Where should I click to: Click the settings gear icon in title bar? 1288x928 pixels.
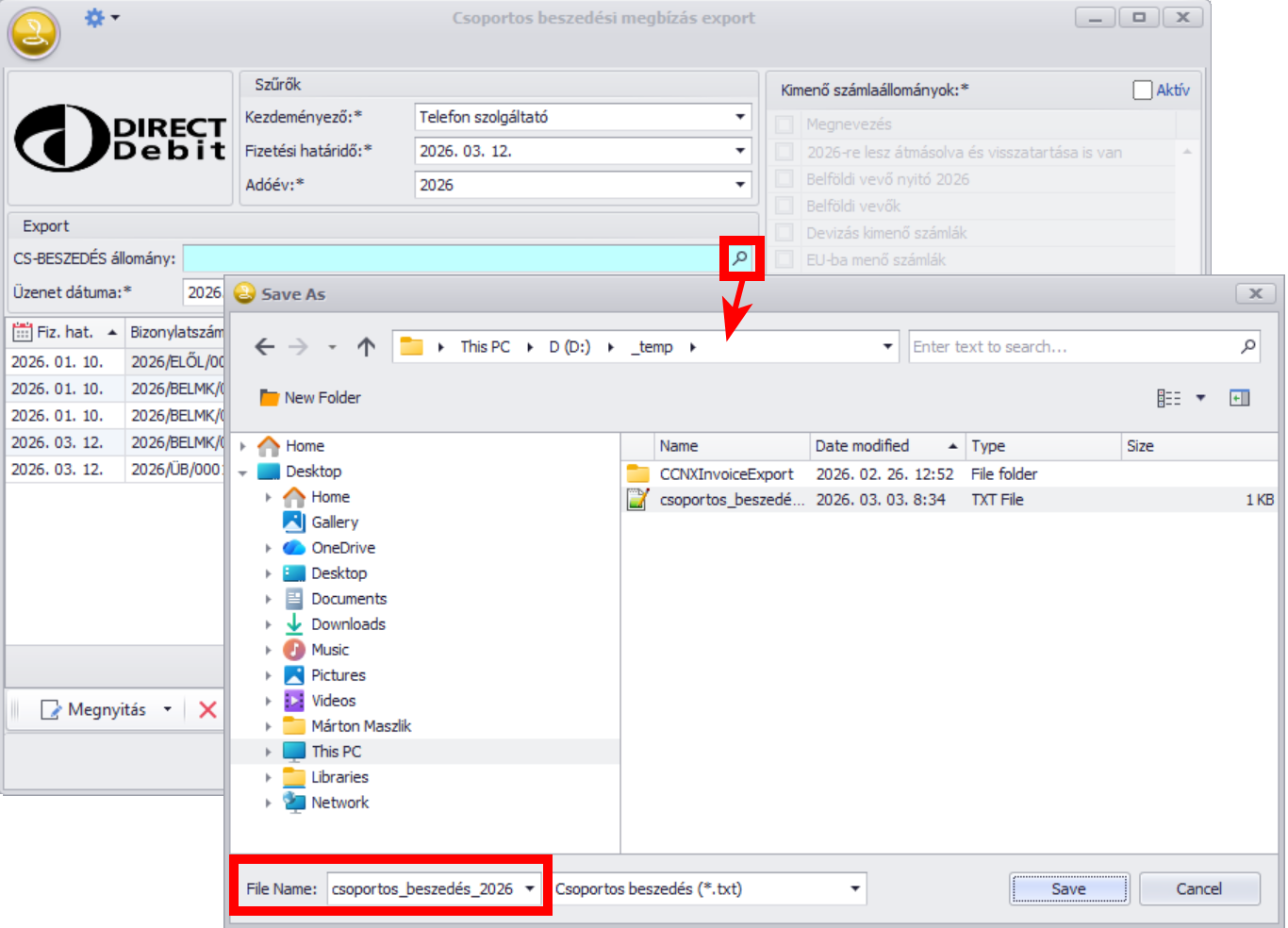click(95, 18)
